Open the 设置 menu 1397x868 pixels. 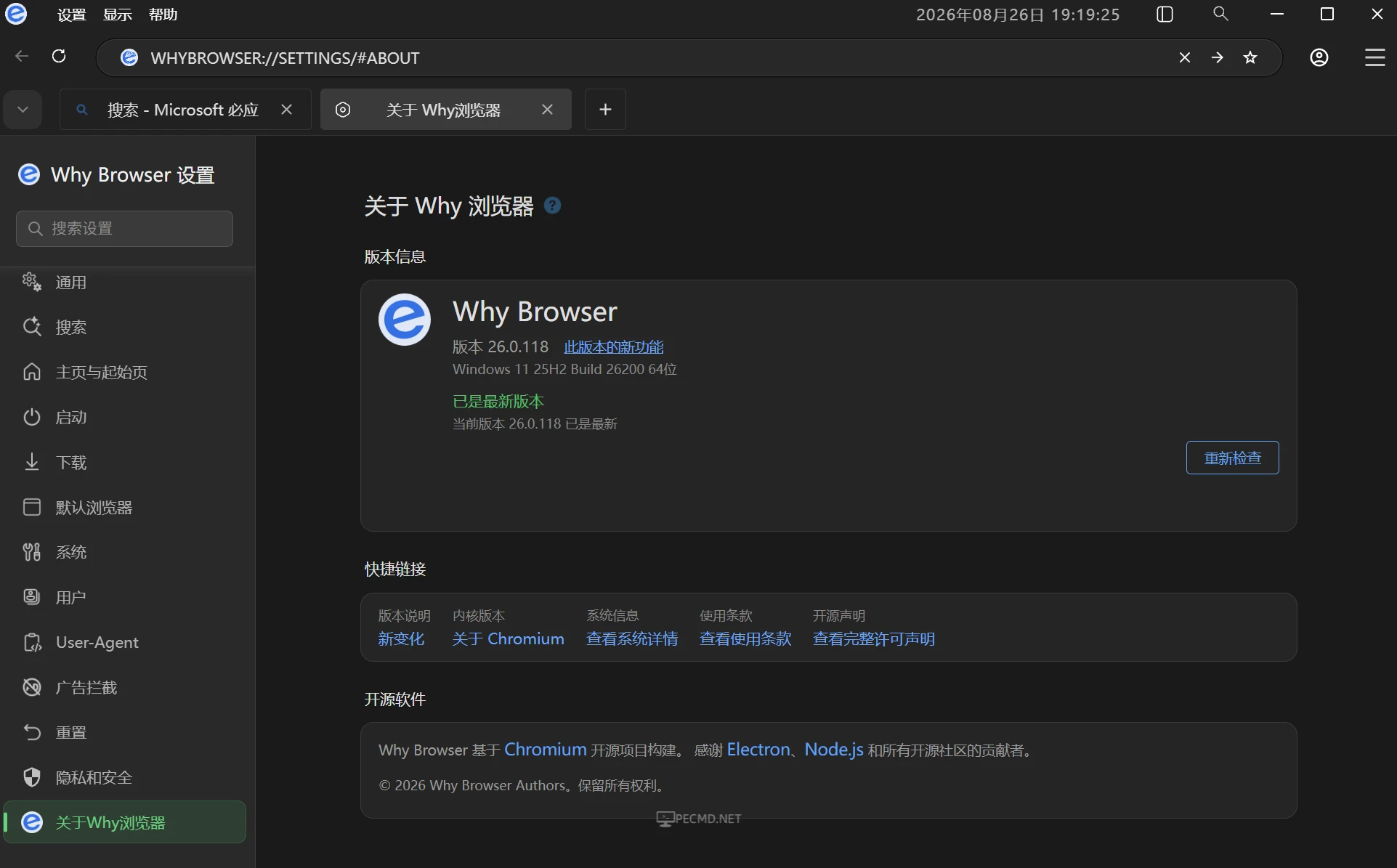(72, 15)
